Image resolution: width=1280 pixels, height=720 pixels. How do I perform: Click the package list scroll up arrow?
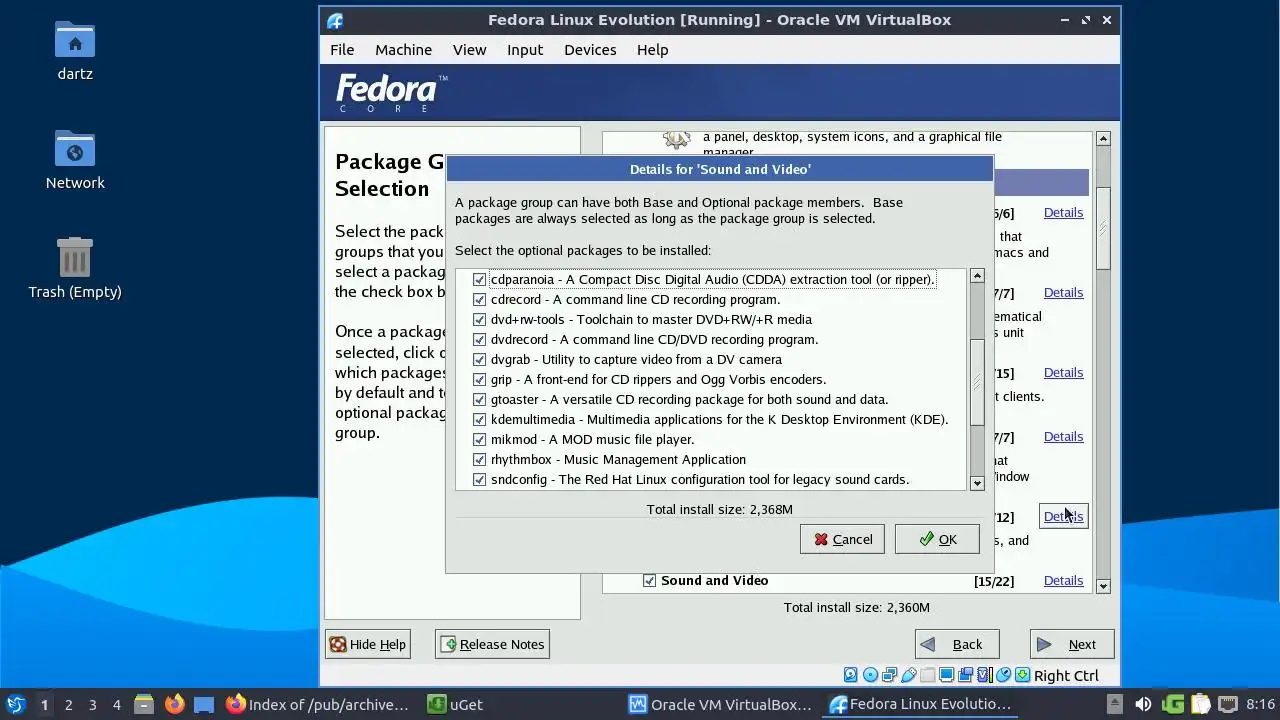[x=977, y=276]
